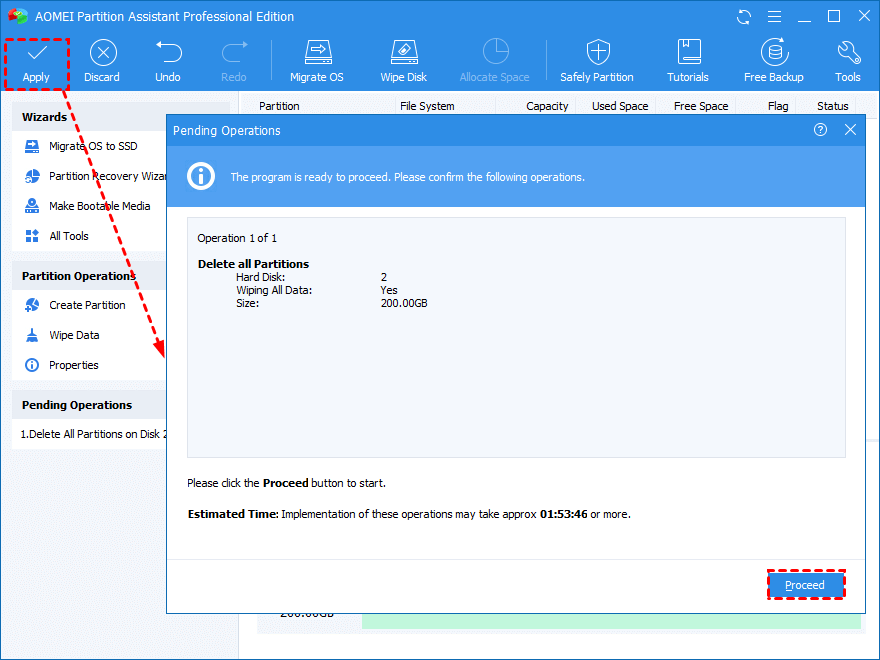Click the AOMEI app logo icon

(18, 16)
